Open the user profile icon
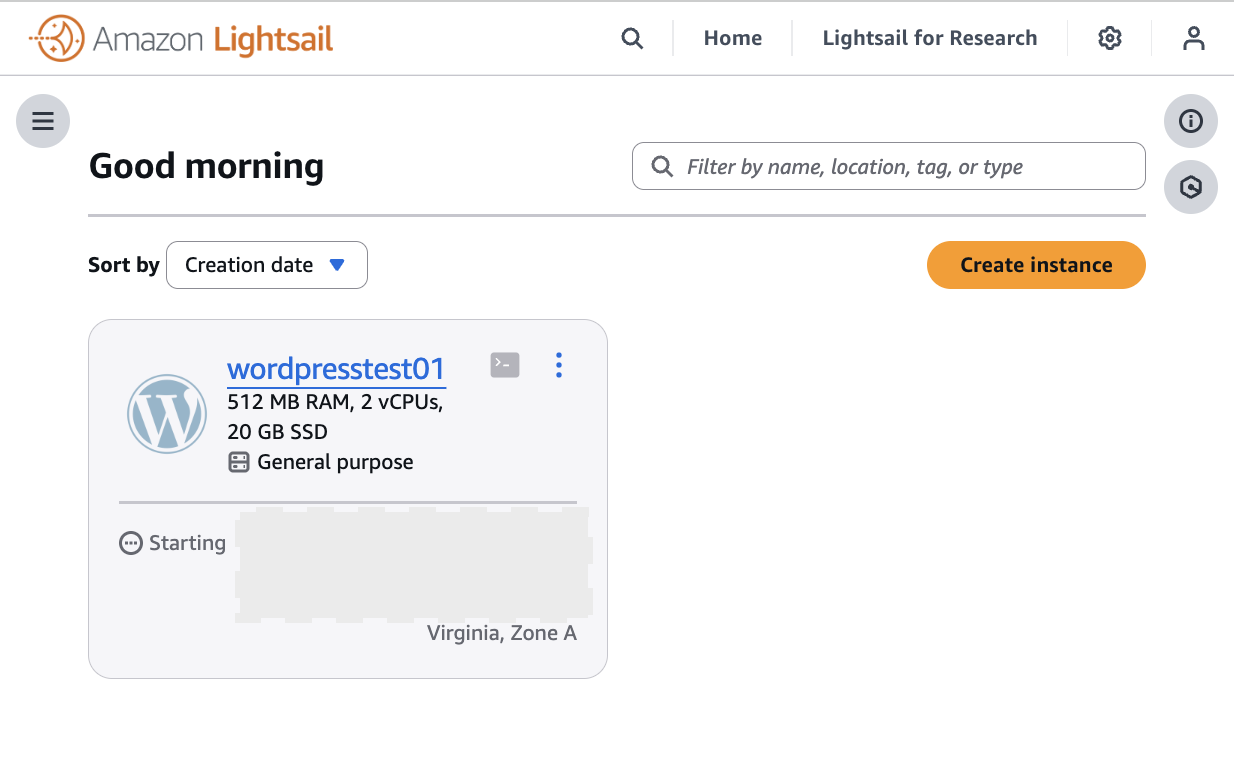The image size is (1234, 774). coord(1193,38)
